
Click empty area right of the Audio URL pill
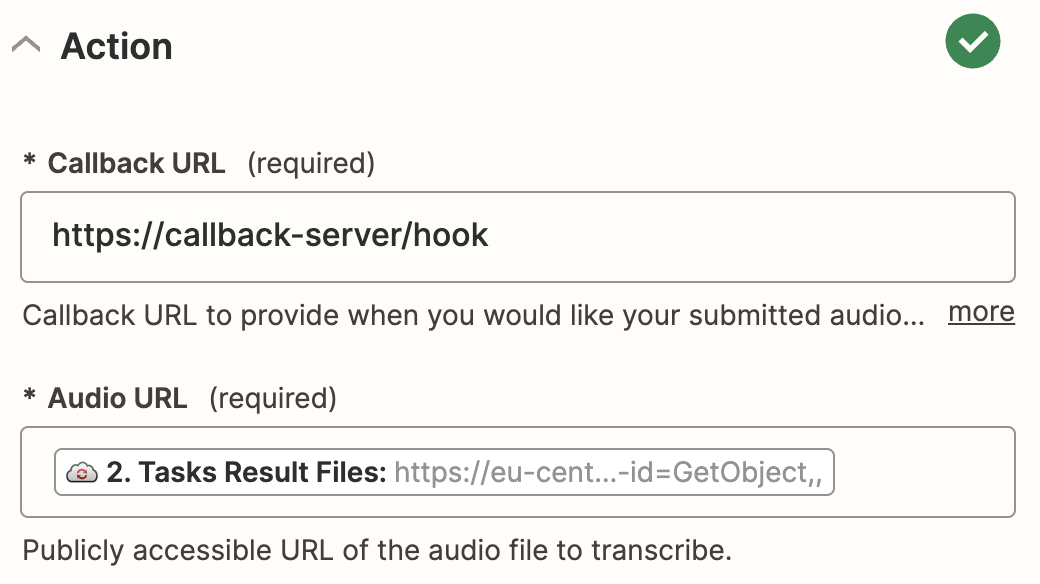tap(922, 472)
